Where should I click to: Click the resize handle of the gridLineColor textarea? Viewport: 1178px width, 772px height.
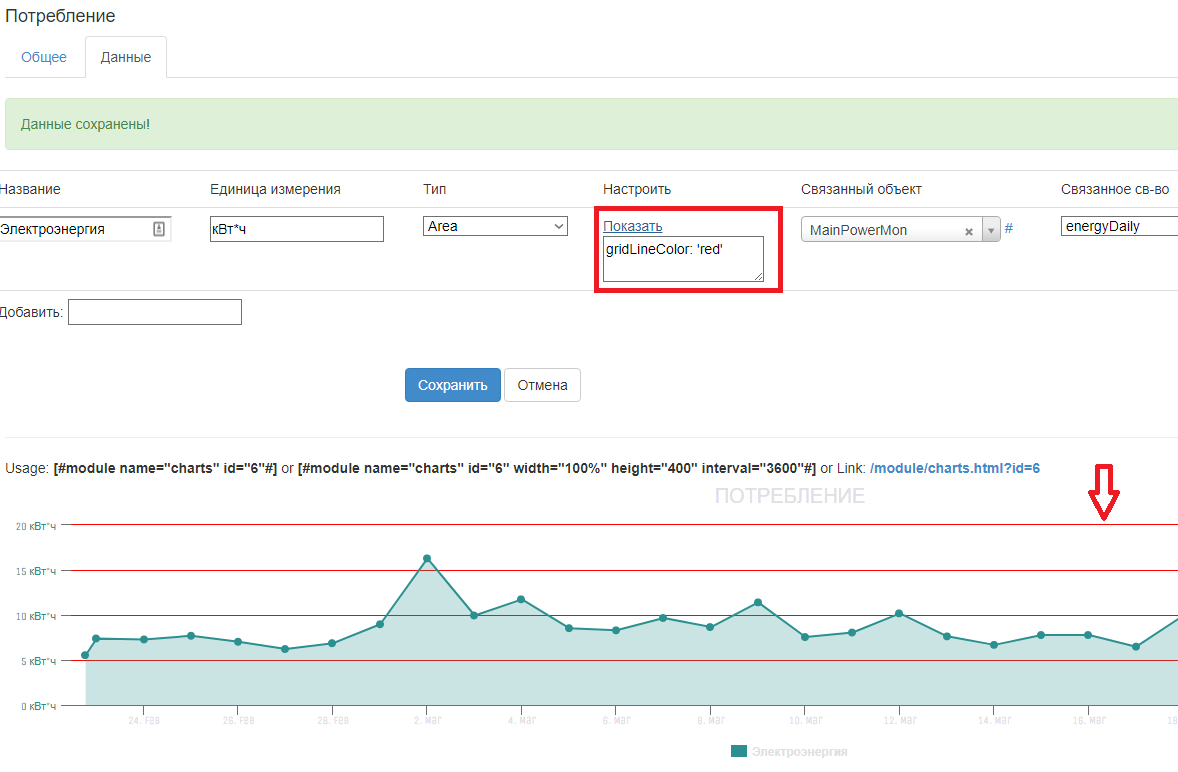click(x=758, y=276)
